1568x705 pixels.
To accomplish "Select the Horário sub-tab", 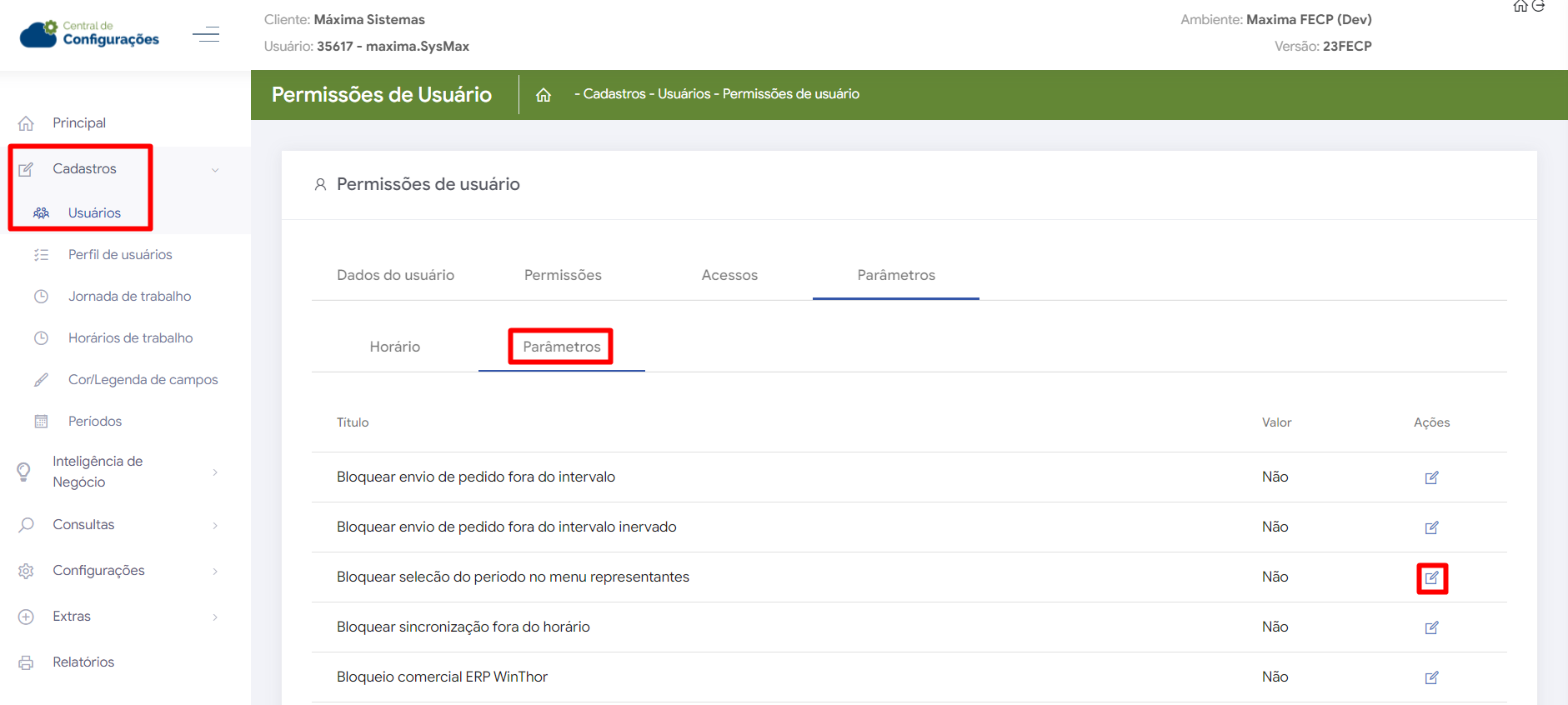I will (x=394, y=347).
